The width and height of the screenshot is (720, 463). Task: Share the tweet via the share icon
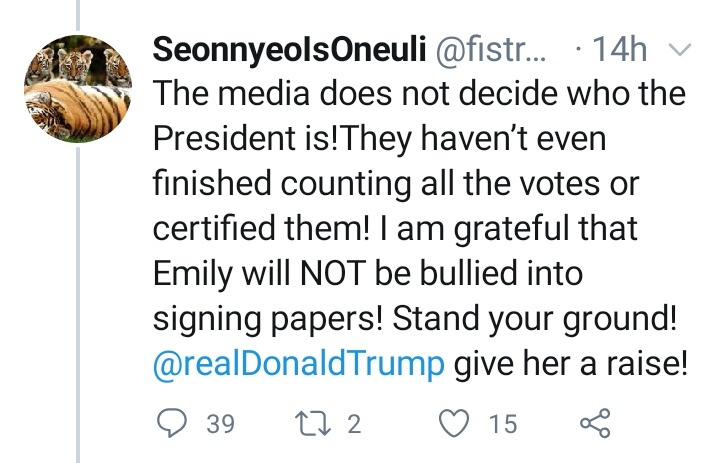(x=595, y=423)
